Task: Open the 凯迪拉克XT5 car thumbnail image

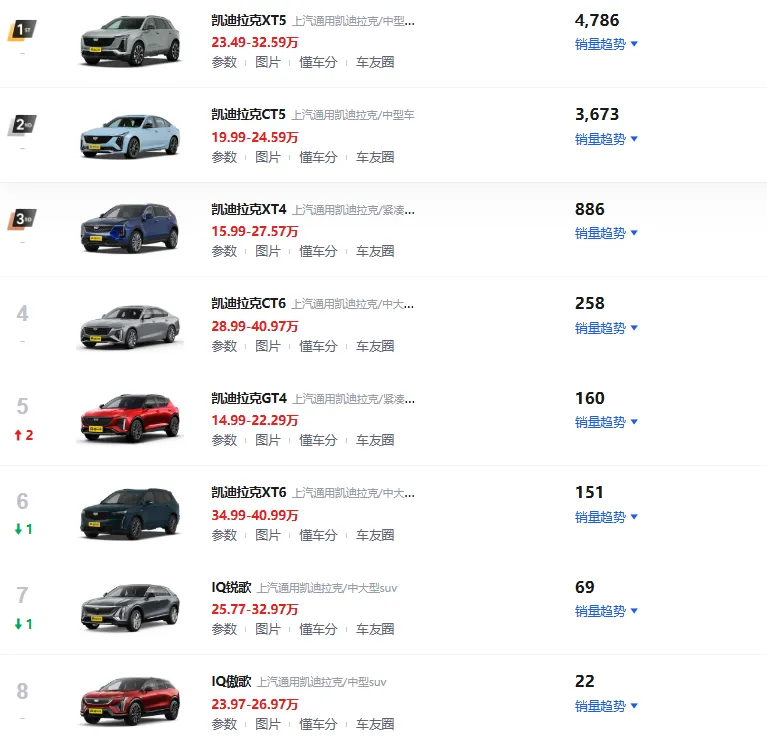Action: pos(130,41)
